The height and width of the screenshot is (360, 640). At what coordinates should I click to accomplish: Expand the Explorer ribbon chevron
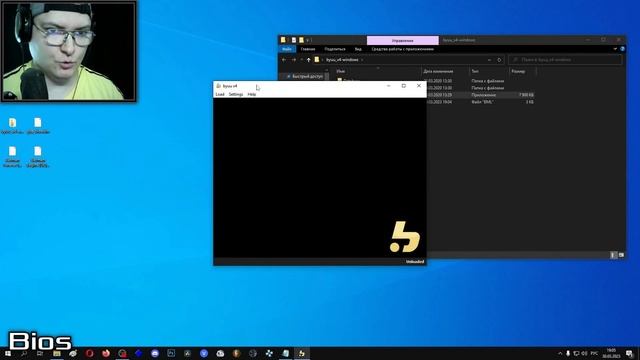[x=615, y=49]
